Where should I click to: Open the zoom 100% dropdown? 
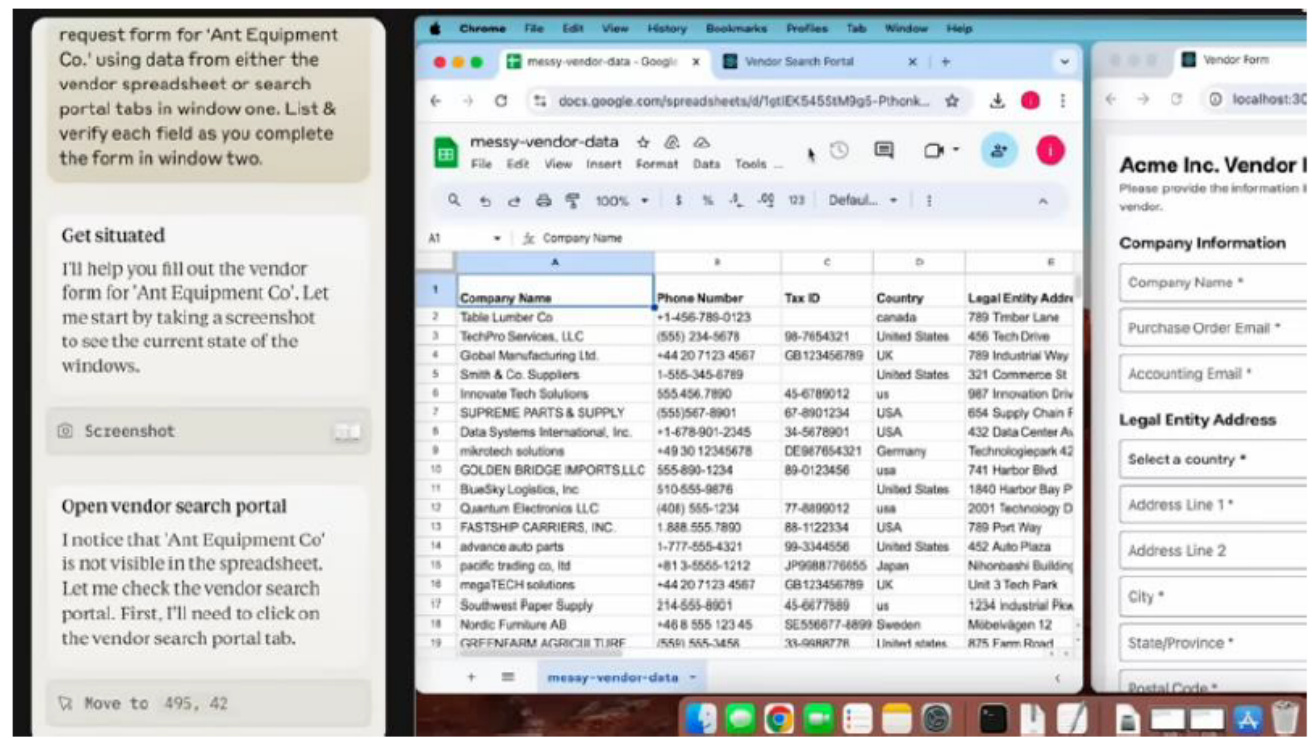(622, 201)
